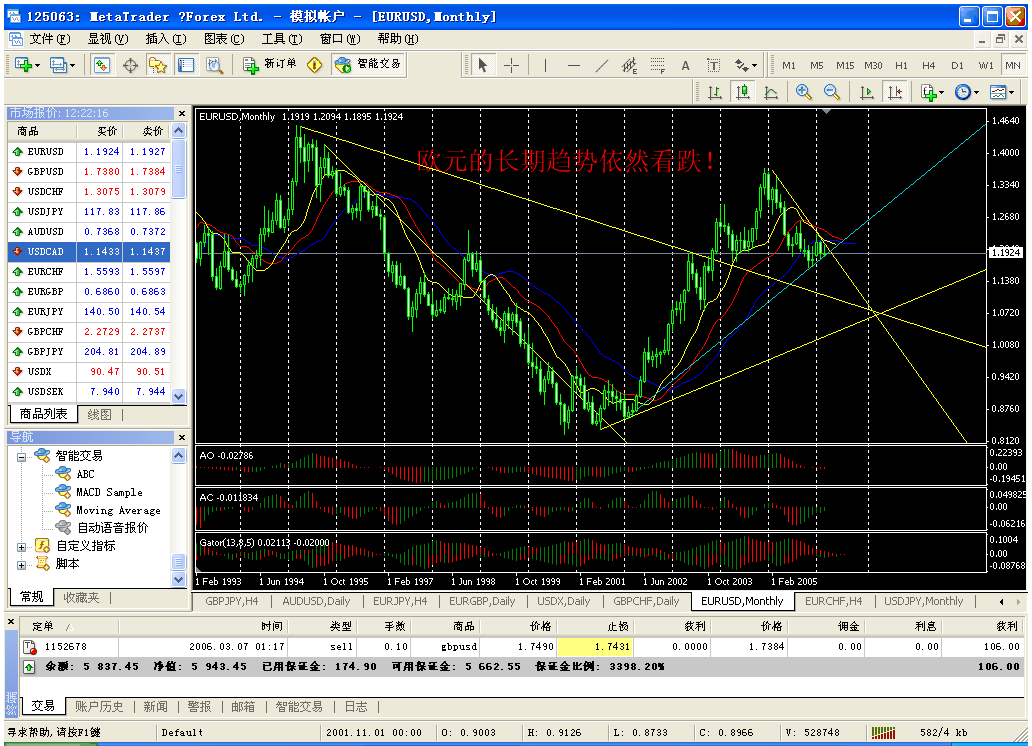The height and width of the screenshot is (746, 1032).
Task: Close the 导航 navigator panel
Action: [182, 437]
